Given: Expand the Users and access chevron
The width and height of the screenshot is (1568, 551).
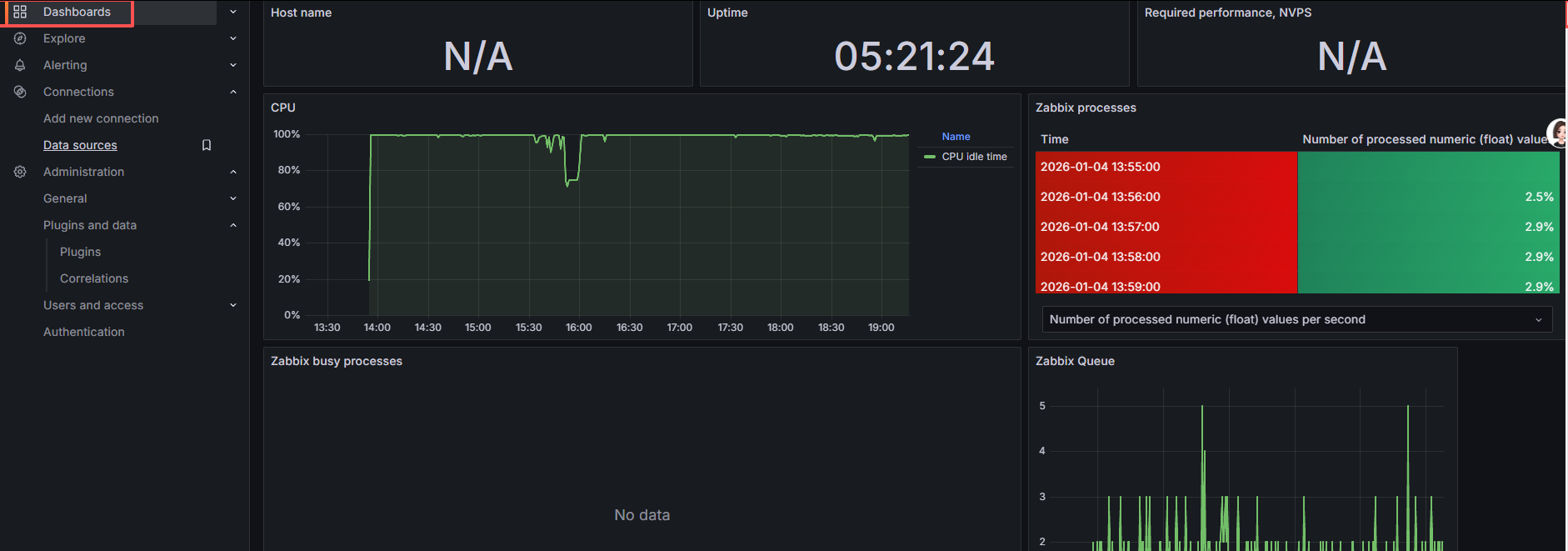Looking at the screenshot, I should (233, 305).
